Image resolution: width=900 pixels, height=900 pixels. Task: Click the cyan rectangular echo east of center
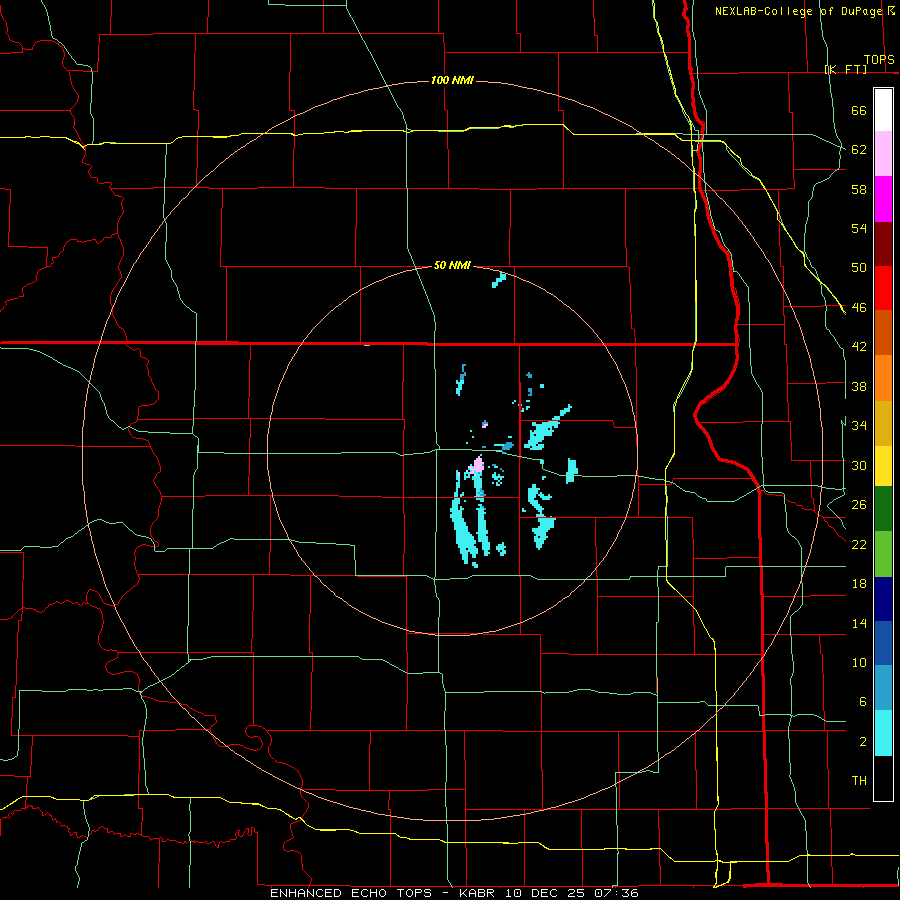tap(571, 471)
